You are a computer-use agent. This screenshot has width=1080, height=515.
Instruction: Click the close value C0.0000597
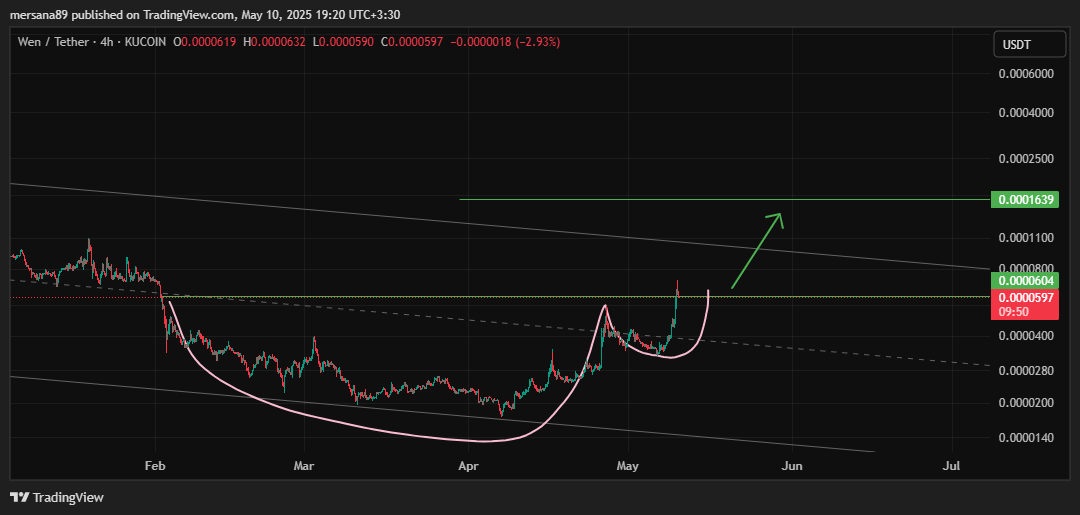coord(412,42)
